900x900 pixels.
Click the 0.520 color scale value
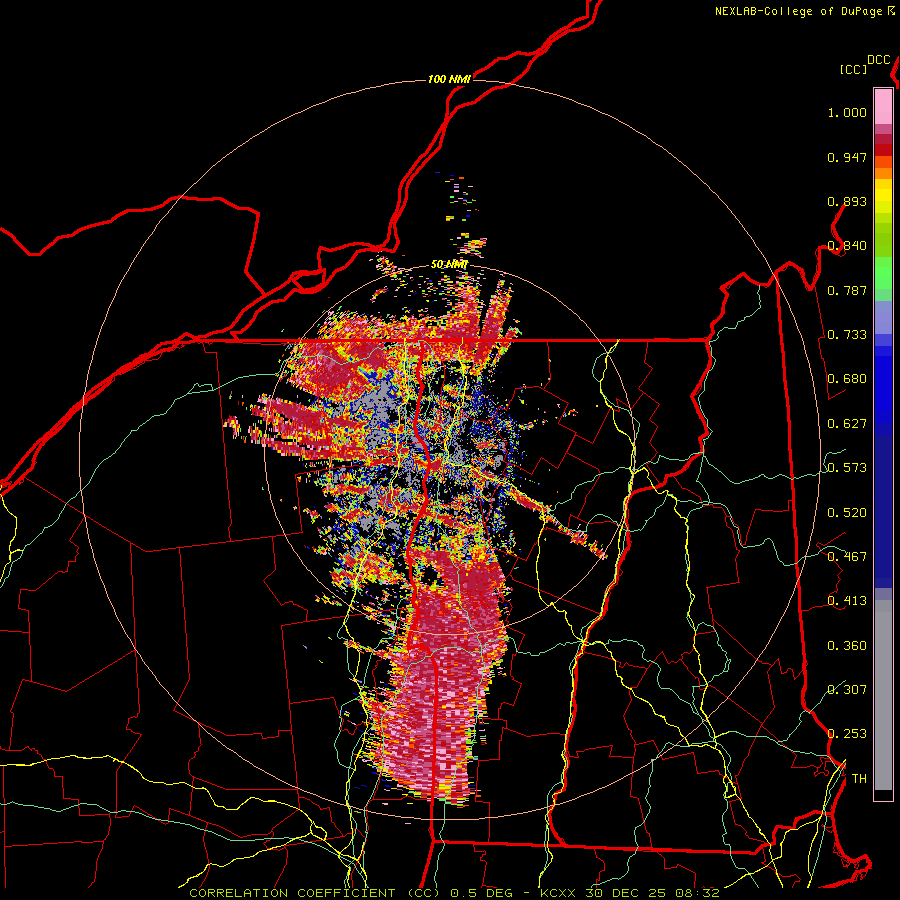(x=847, y=513)
